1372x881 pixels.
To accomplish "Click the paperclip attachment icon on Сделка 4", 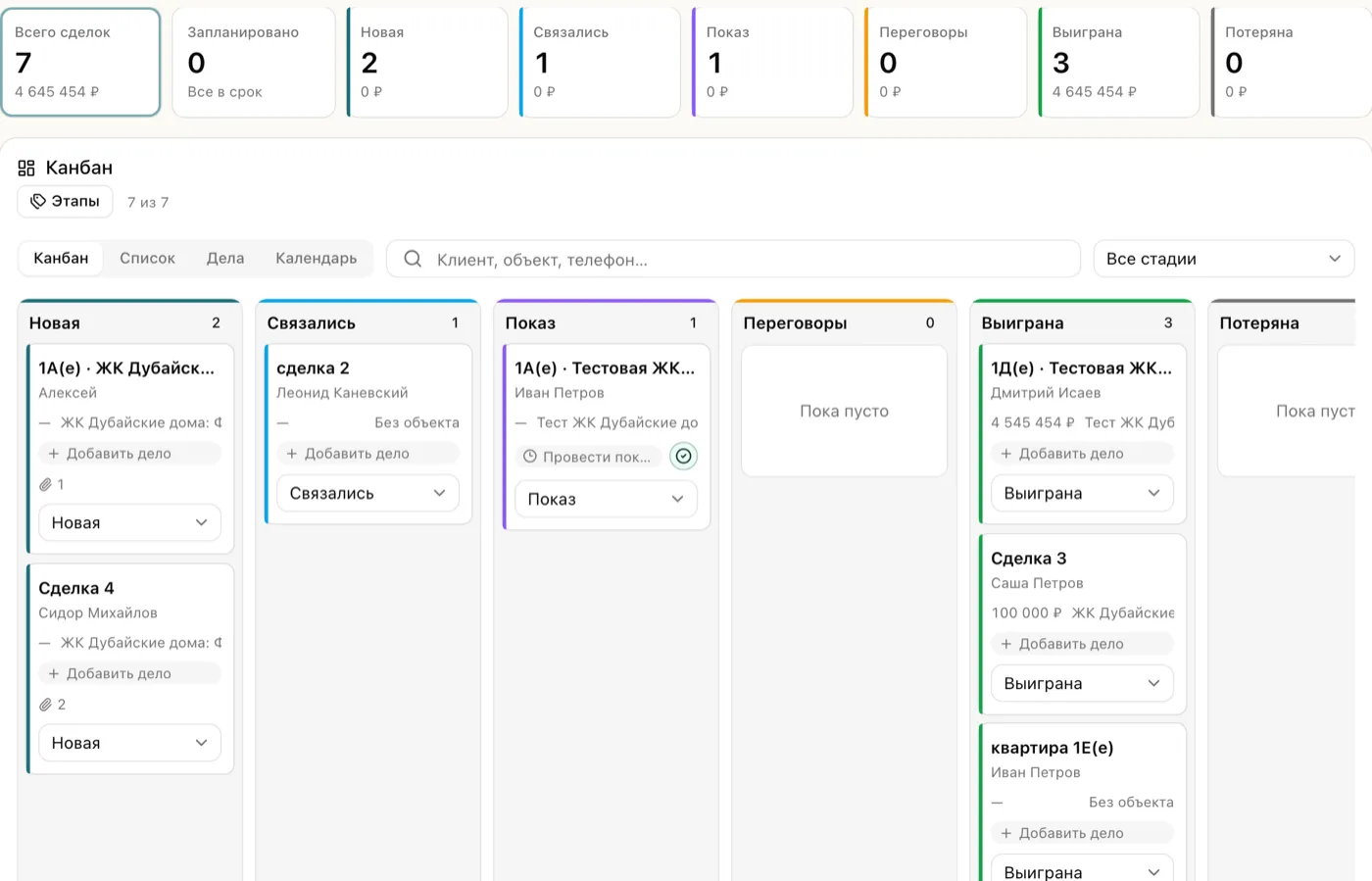I will click(45, 705).
